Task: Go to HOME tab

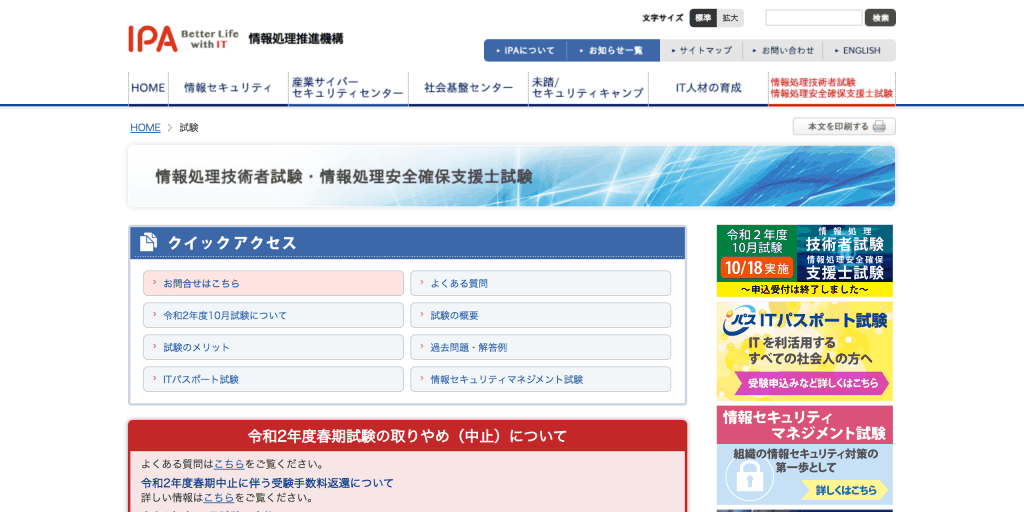Action: [148, 88]
